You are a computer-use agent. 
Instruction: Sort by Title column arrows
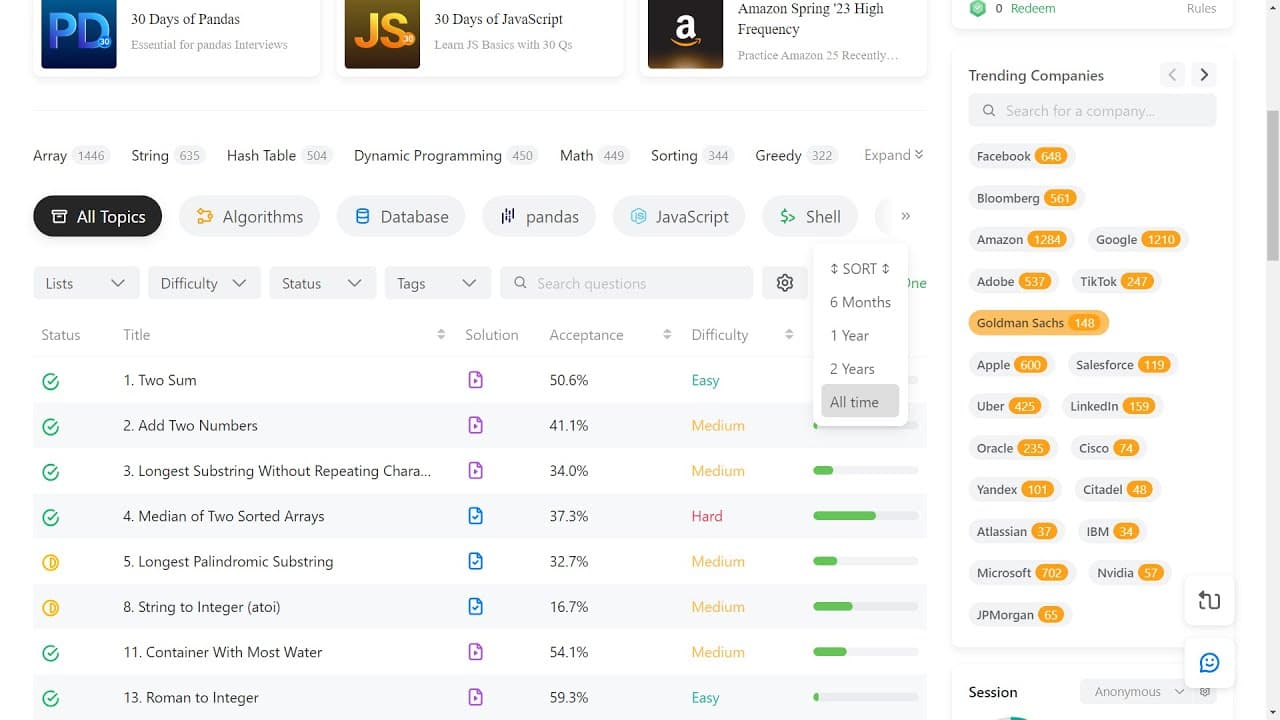click(441, 335)
